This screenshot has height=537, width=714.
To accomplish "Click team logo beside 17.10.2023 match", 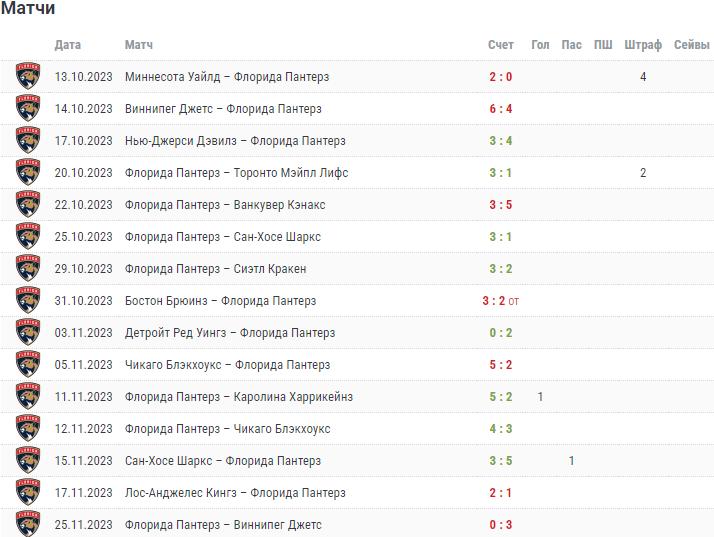I will click(x=28, y=141).
